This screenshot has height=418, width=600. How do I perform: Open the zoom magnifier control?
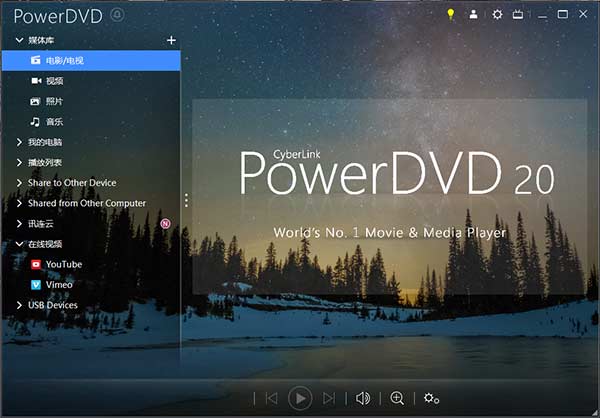coord(397,398)
